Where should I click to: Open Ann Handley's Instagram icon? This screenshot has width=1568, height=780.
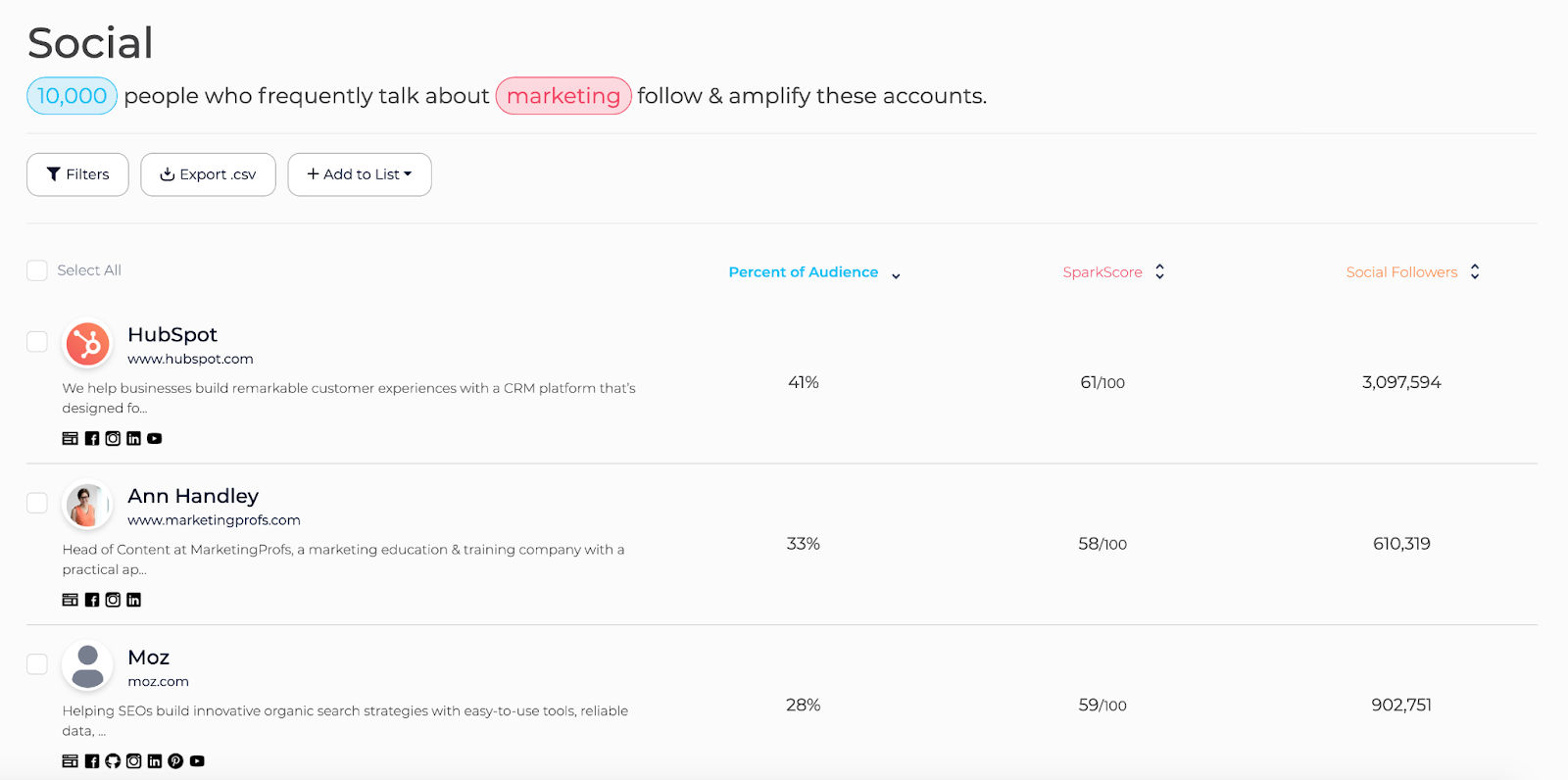pos(113,600)
